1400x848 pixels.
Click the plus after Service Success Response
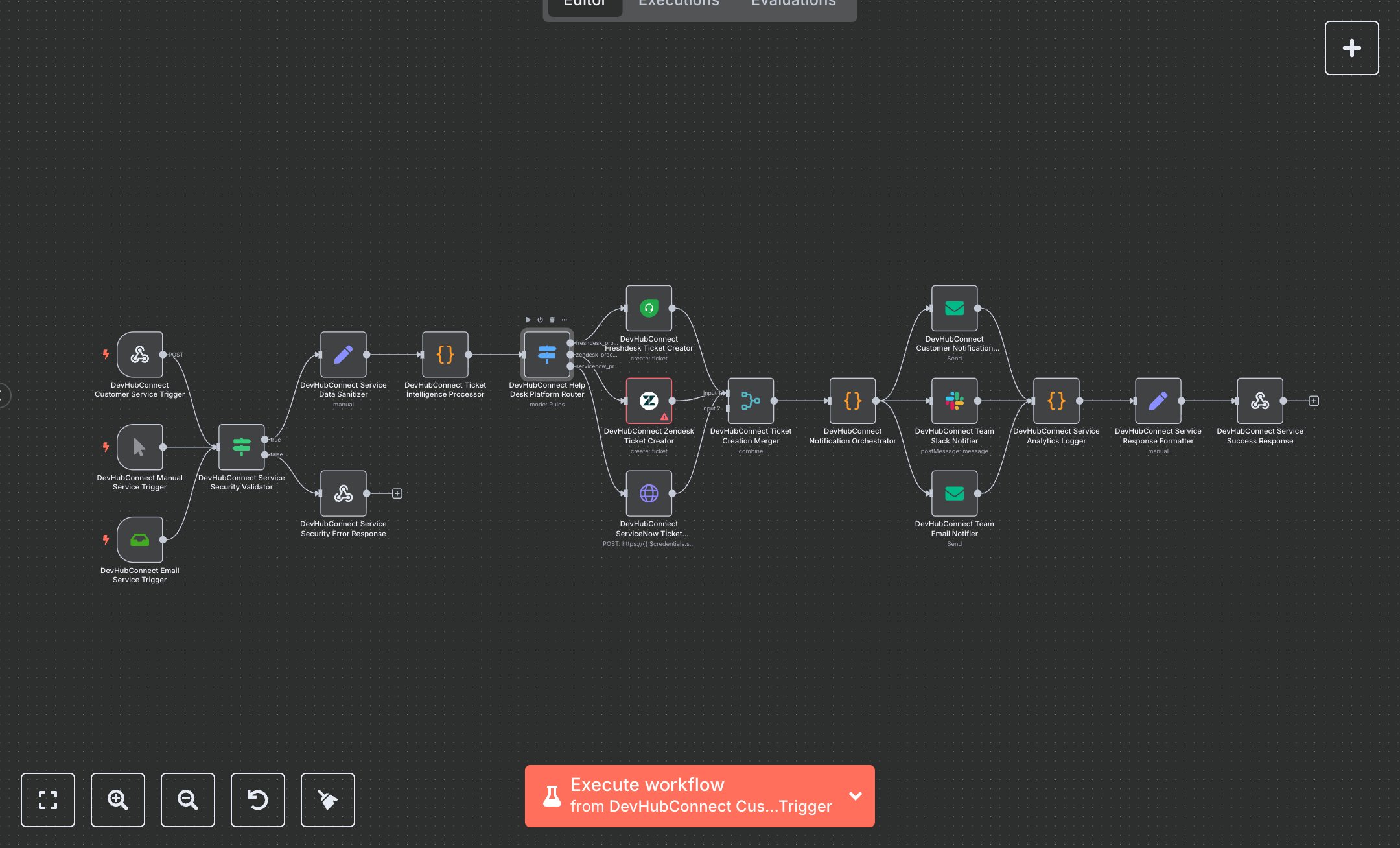(x=1314, y=401)
